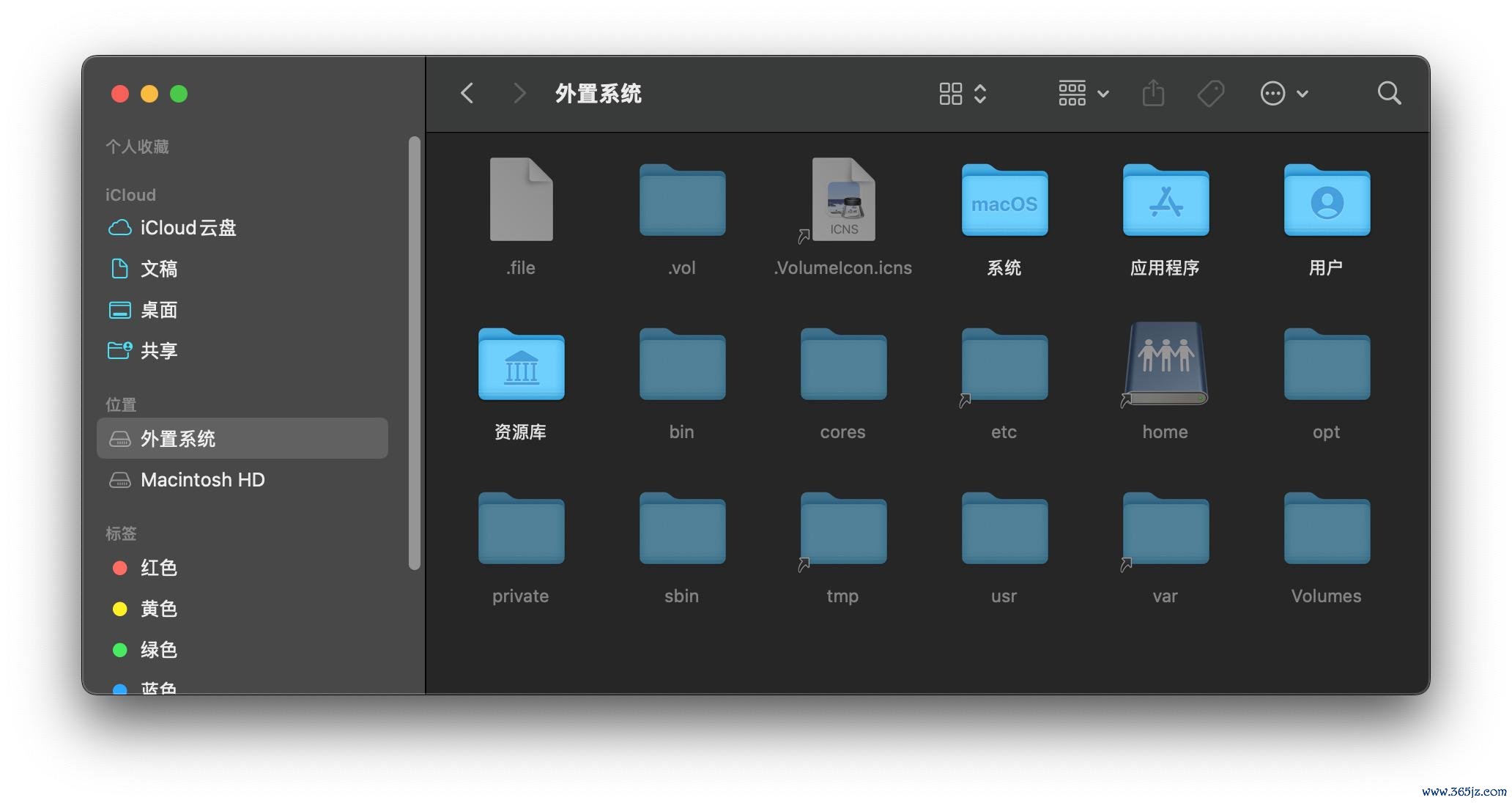
Task: Select the opt folder
Action: pos(1327,364)
